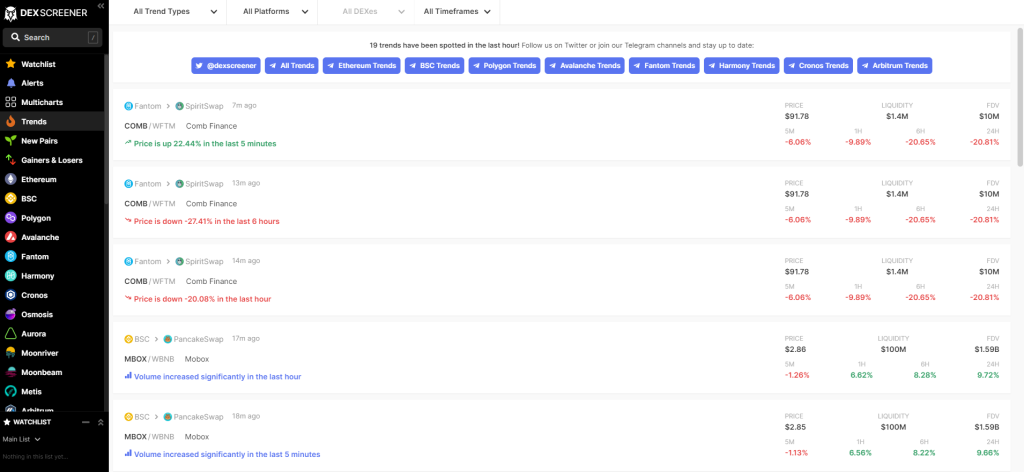
Task: Open the All Timeframes dropdown
Action: tap(457, 11)
